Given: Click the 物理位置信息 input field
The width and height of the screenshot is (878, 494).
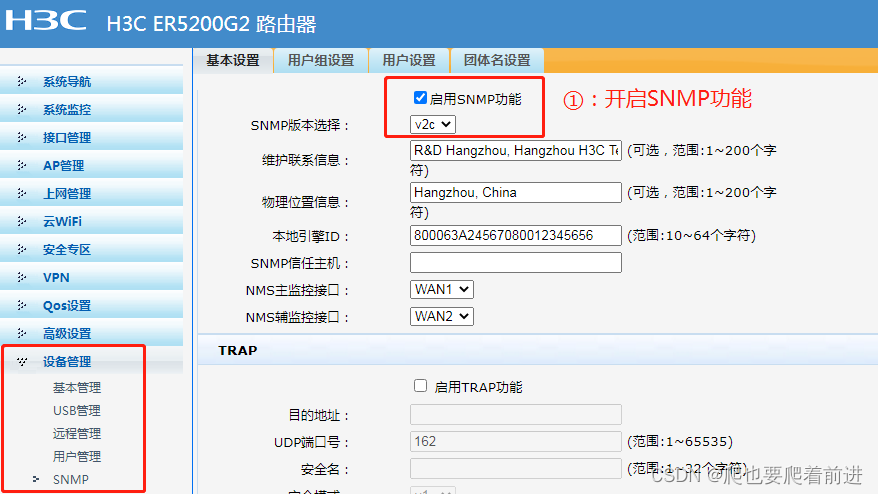Looking at the screenshot, I should (x=516, y=193).
